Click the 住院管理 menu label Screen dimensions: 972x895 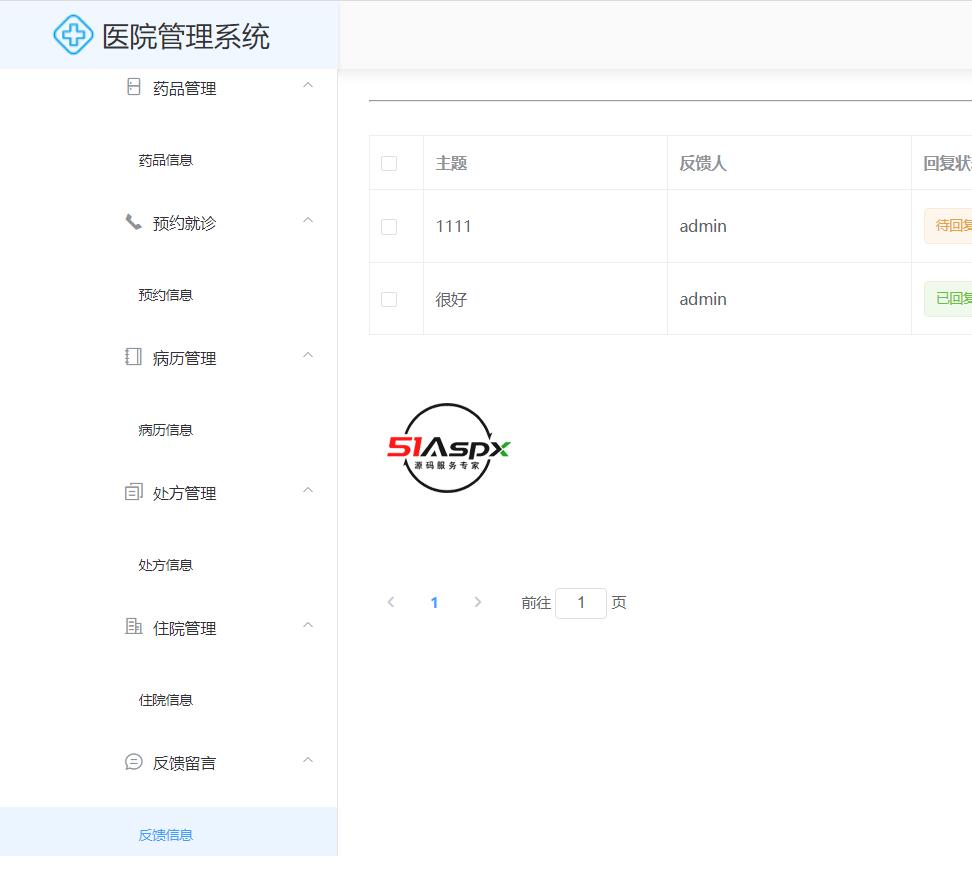coord(184,628)
